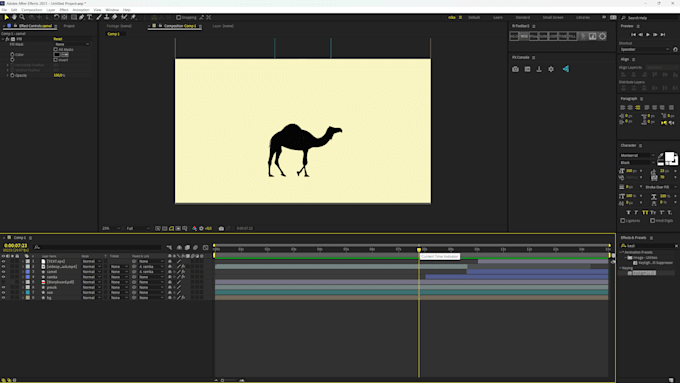Open the viewer resolution Full dropdown

(x=137, y=229)
